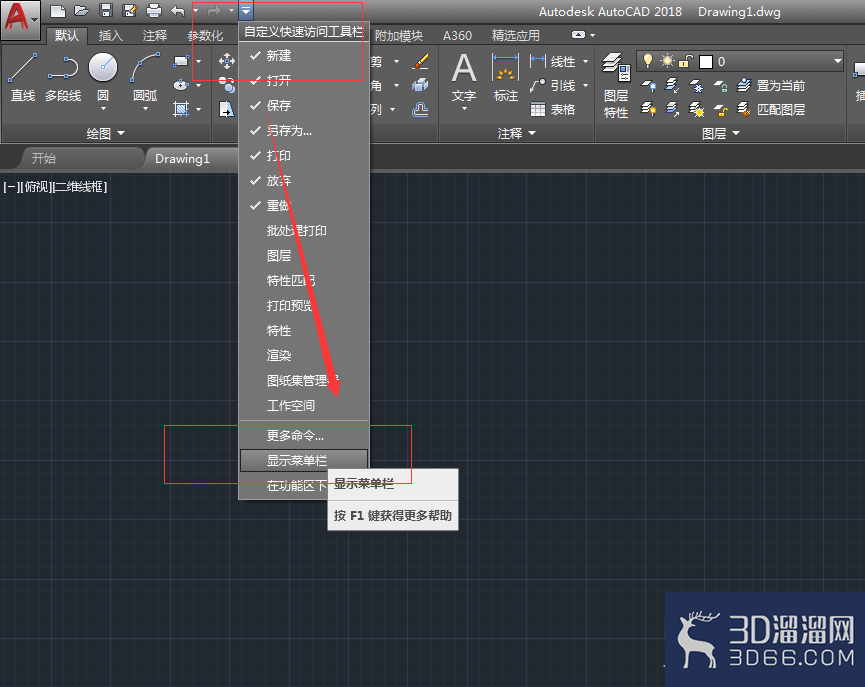Open 图层特性 layer properties manager
865x687 pixels.
(x=616, y=86)
